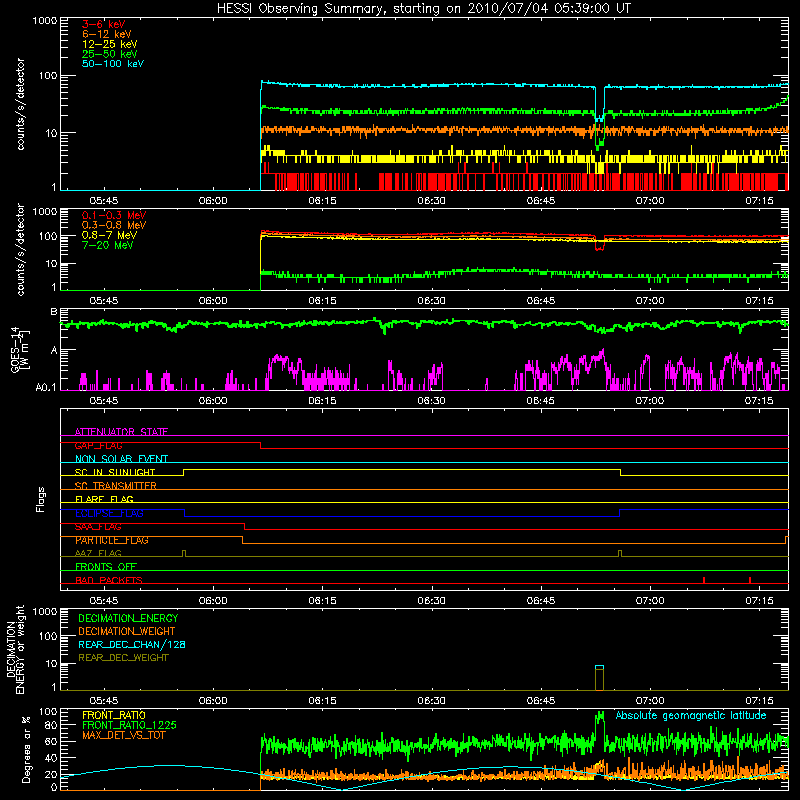Select the 12-25 keV legend label
The height and width of the screenshot is (800, 800).
coord(109,44)
